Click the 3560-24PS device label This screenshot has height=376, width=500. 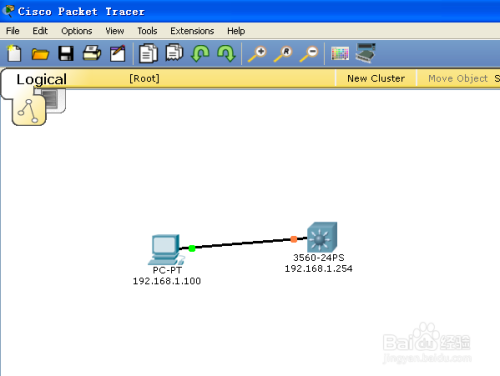[319, 257]
